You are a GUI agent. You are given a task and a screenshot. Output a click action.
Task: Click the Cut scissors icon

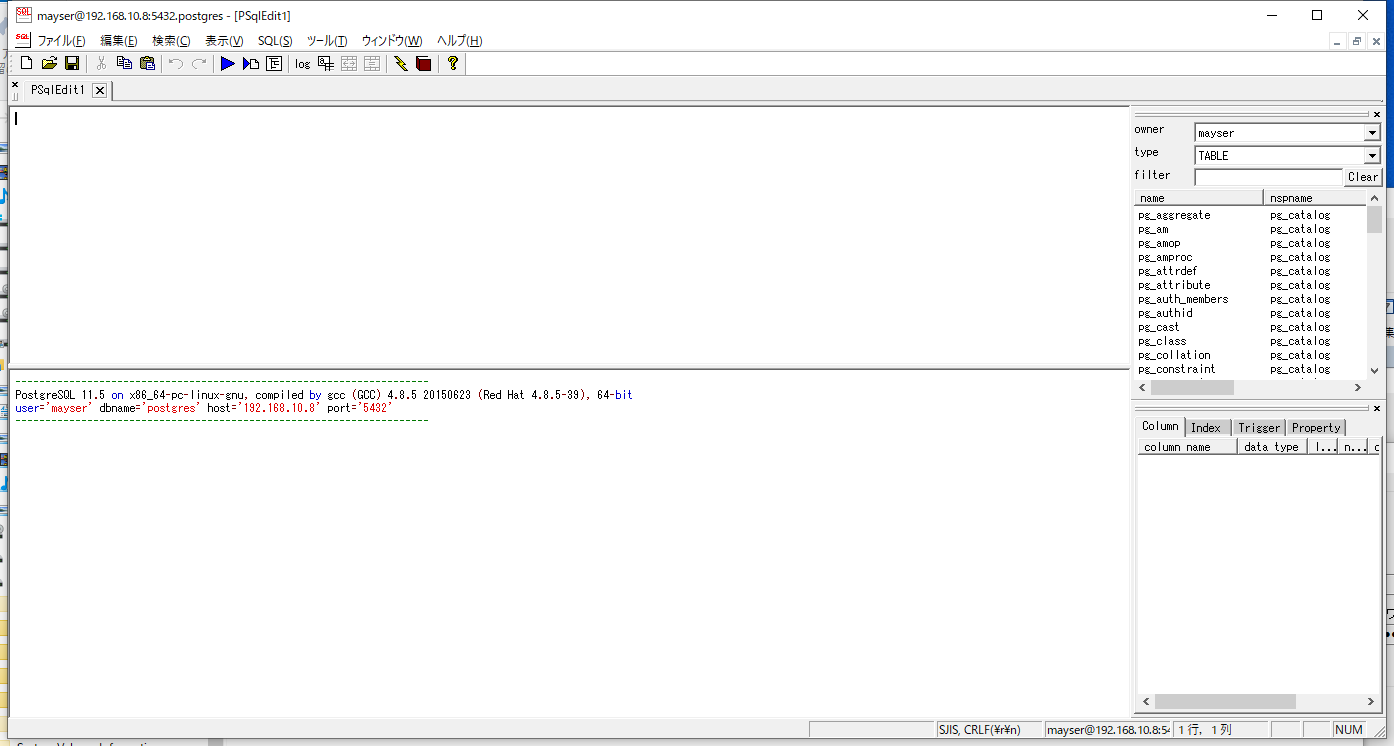[x=101, y=63]
